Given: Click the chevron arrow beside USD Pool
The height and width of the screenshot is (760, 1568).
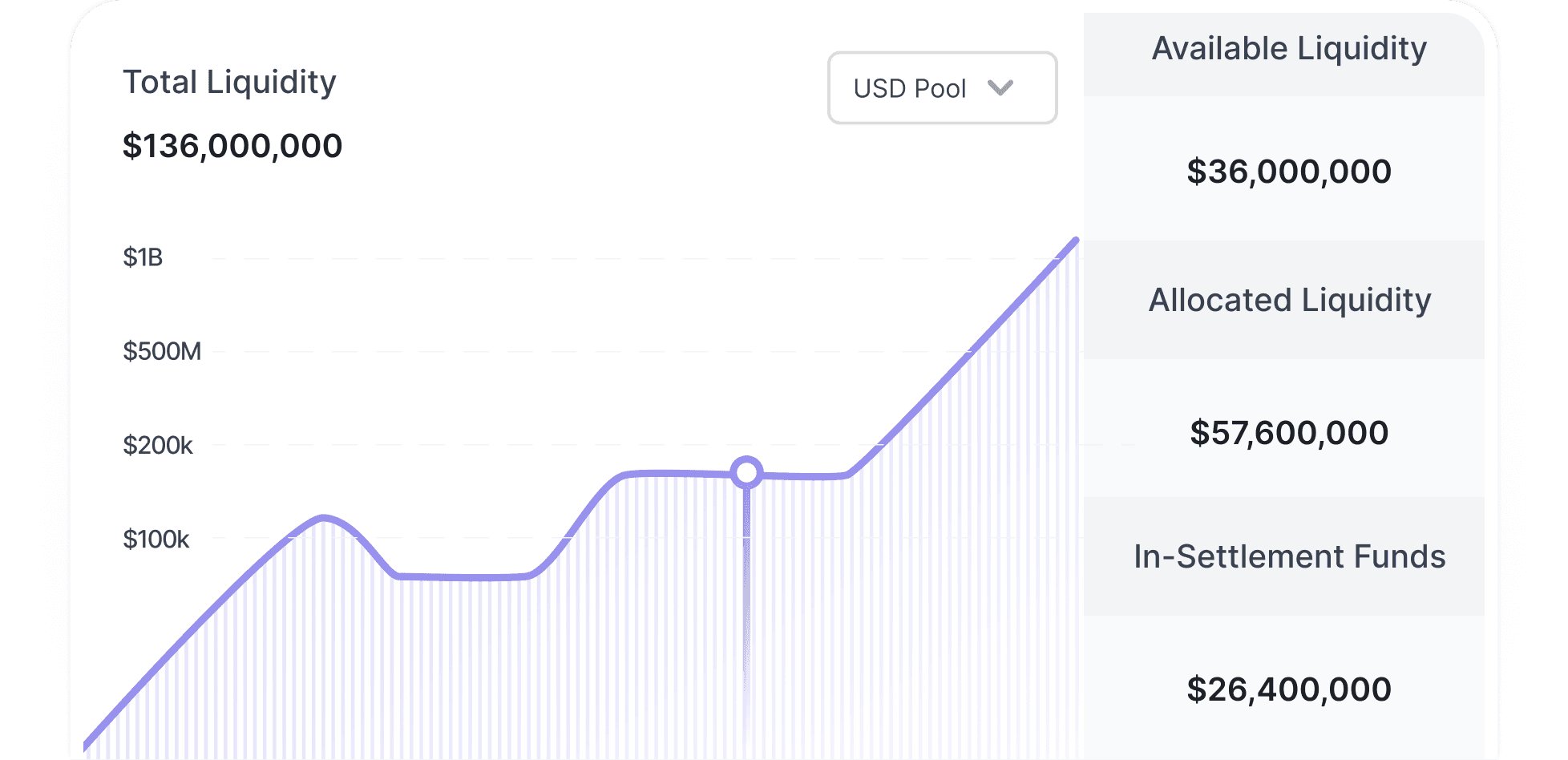Looking at the screenshot, I should pyautogui.click(x=1000, y=89).
